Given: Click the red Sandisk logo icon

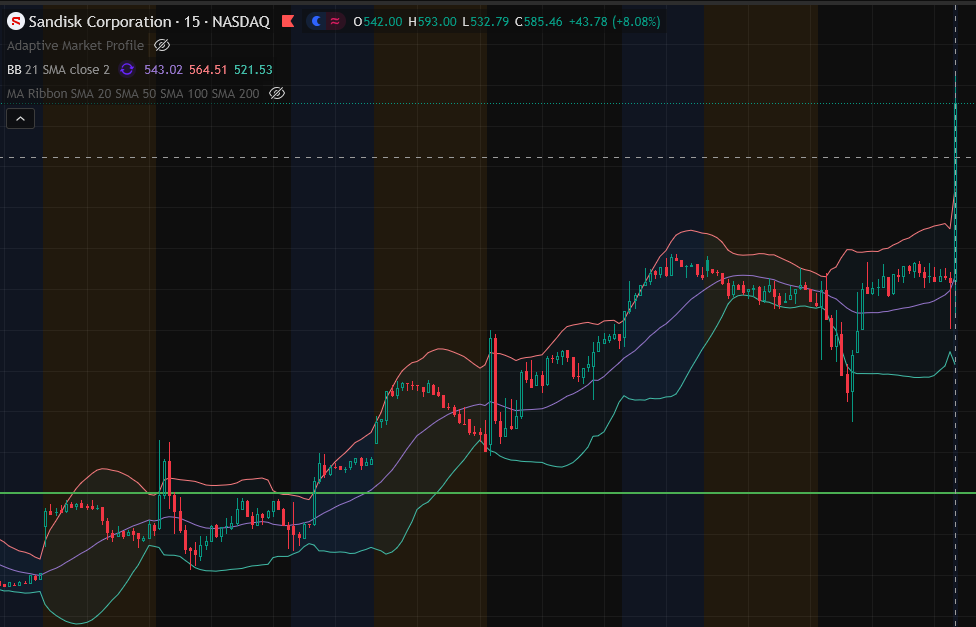Looking at the screenshot, I should (16, 22).
